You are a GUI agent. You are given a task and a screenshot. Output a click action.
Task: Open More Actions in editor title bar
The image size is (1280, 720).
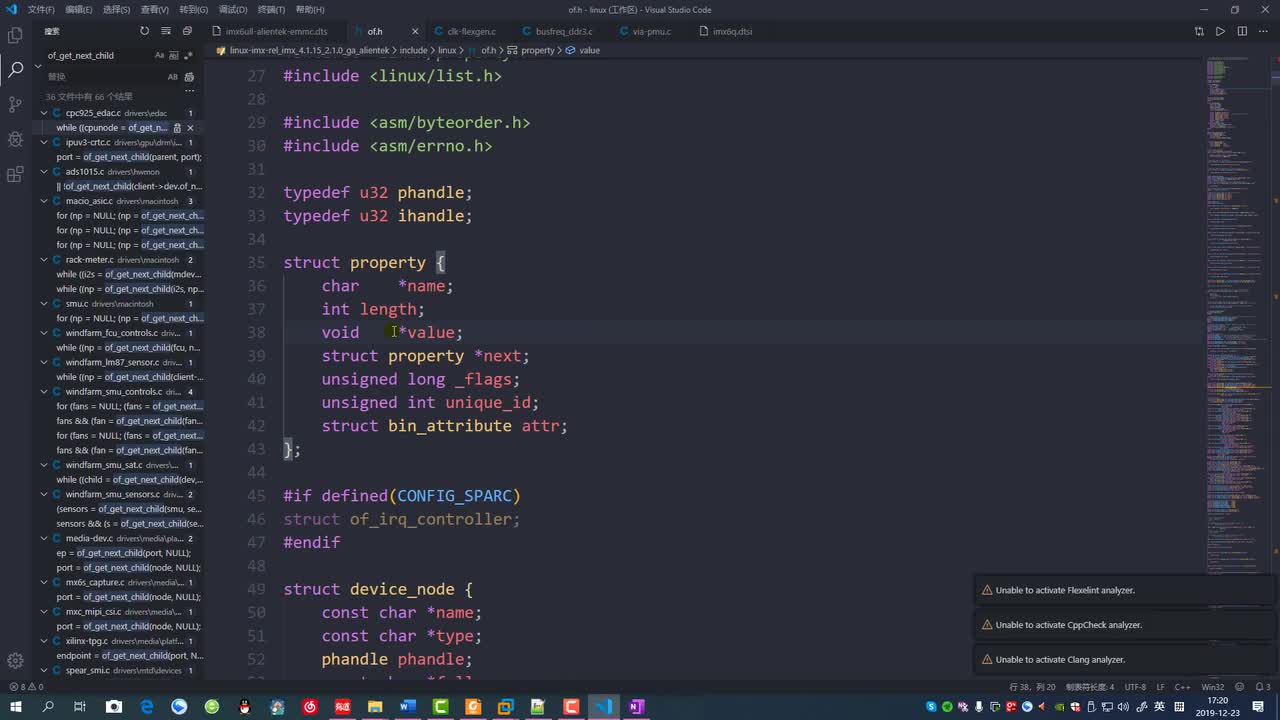pyautogui.click(x=1264, y=31)
